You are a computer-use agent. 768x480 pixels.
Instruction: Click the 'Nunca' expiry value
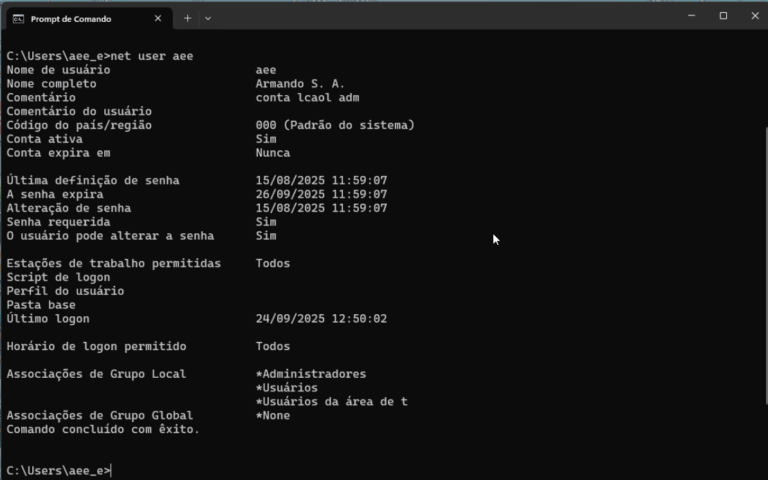273,153
